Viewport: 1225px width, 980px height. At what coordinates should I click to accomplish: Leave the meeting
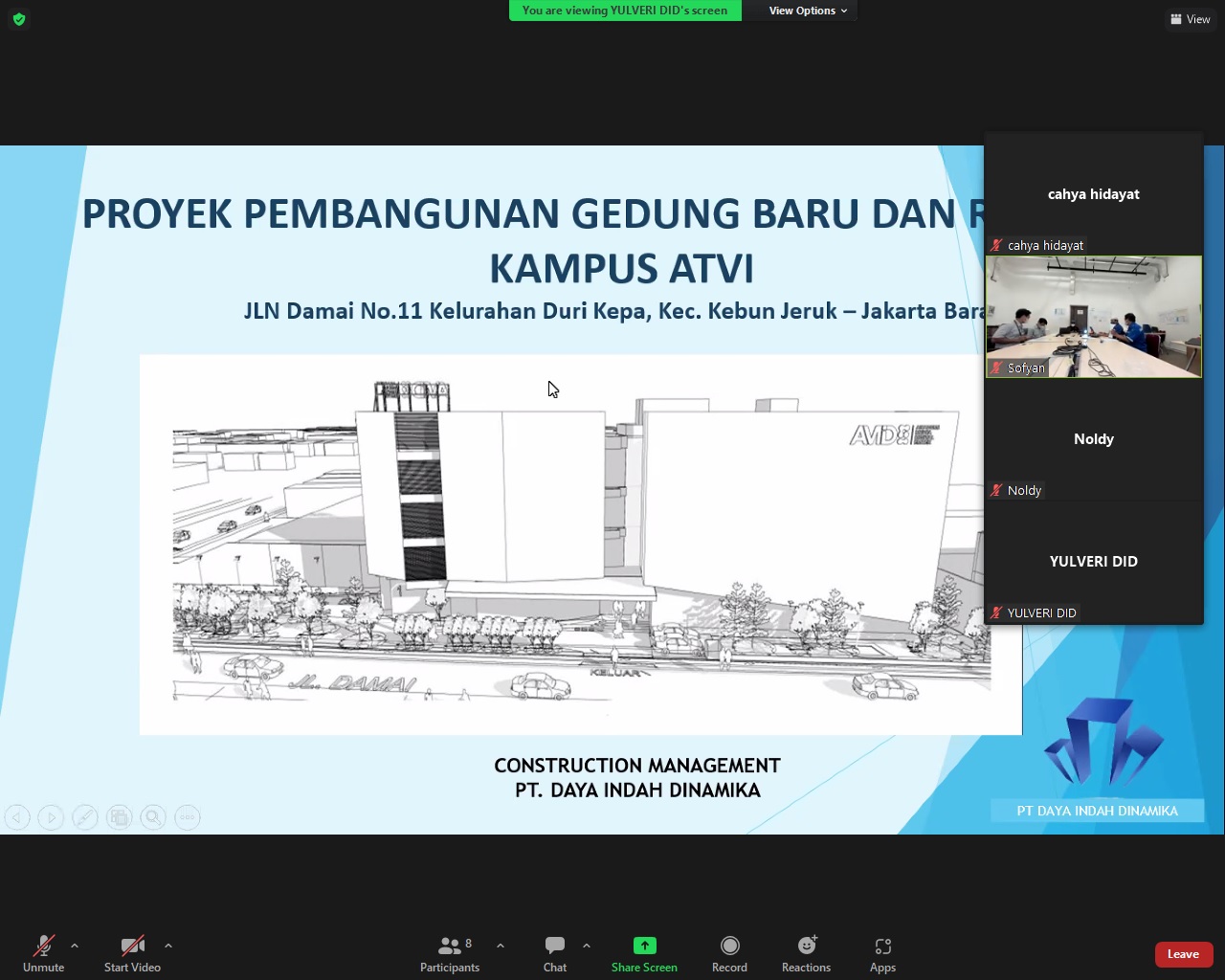1183,954
